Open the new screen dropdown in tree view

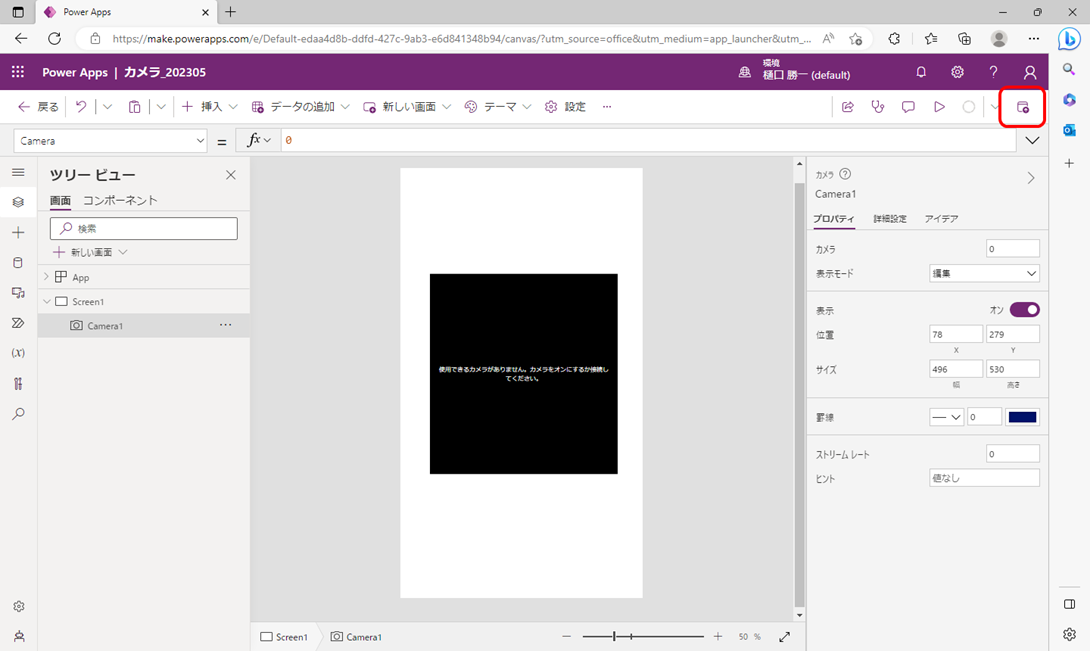123,252
